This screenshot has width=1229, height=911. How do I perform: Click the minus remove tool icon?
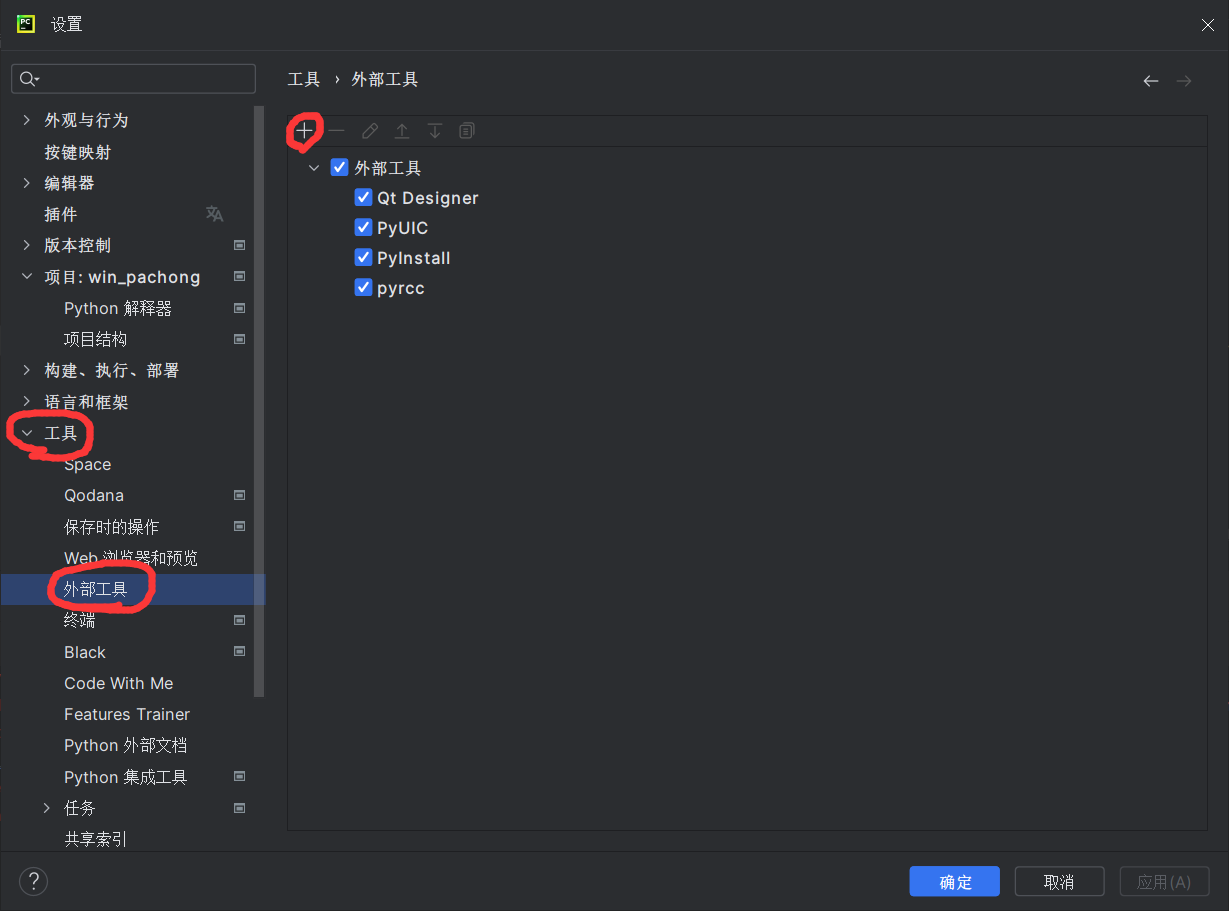tap(337, 131)
